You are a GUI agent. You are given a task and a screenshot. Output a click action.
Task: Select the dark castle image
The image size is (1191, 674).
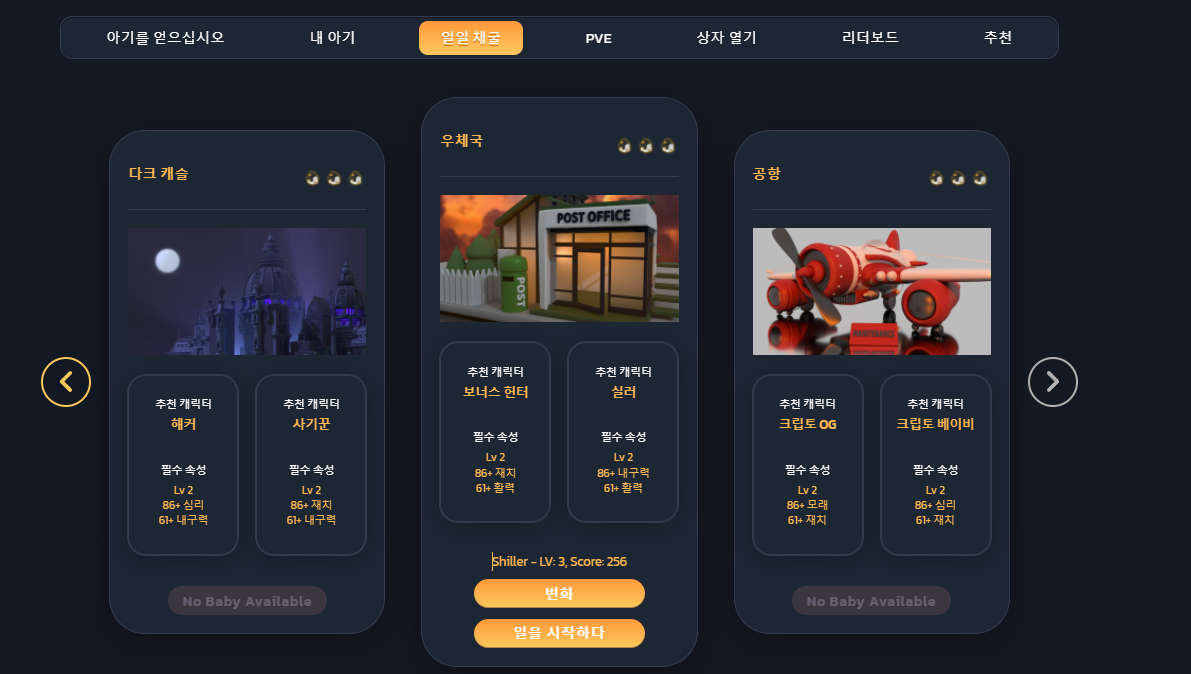[x=247, y=291]
